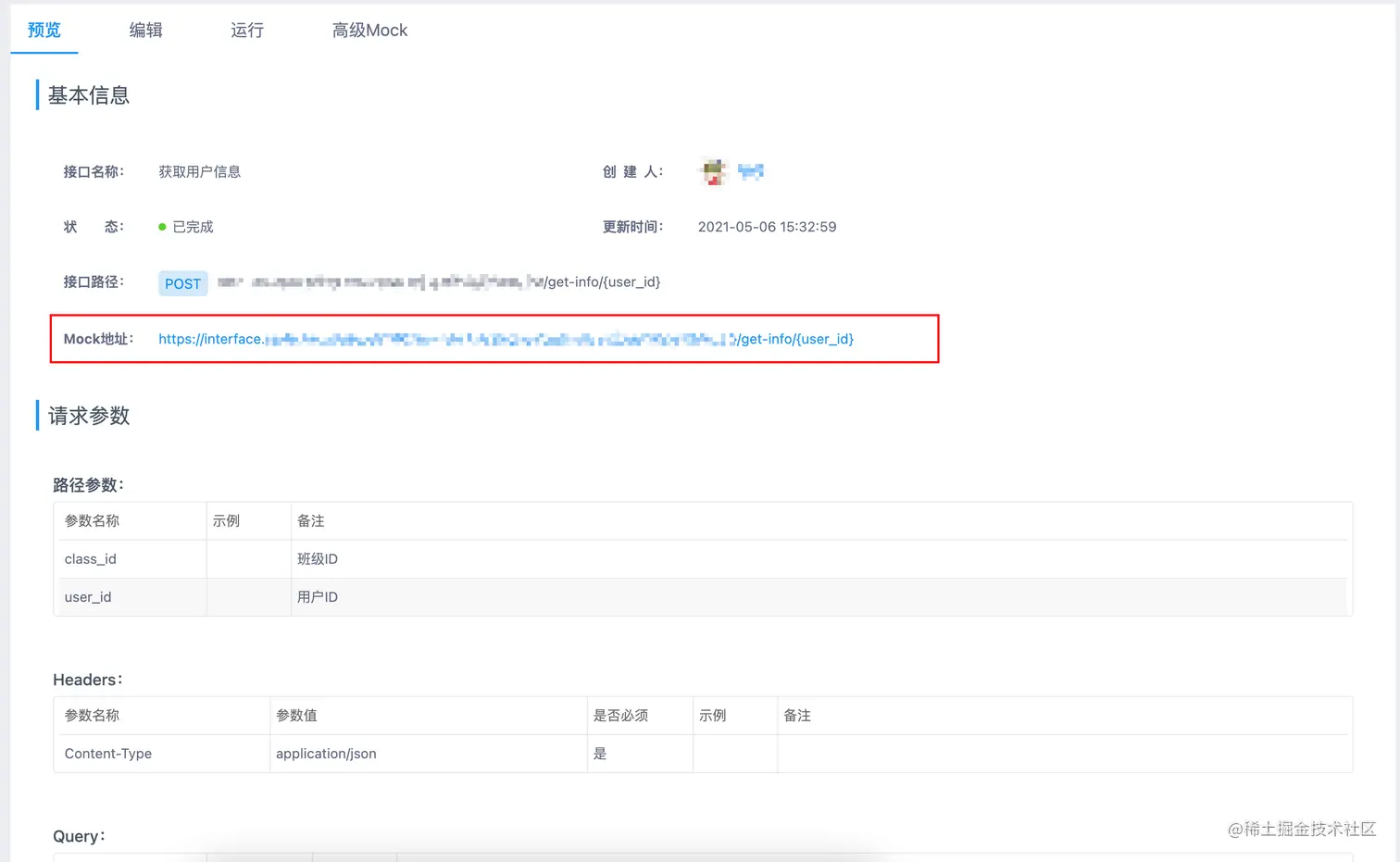
Task: Click the 班级ID remark cell
Action: (821, 559)
